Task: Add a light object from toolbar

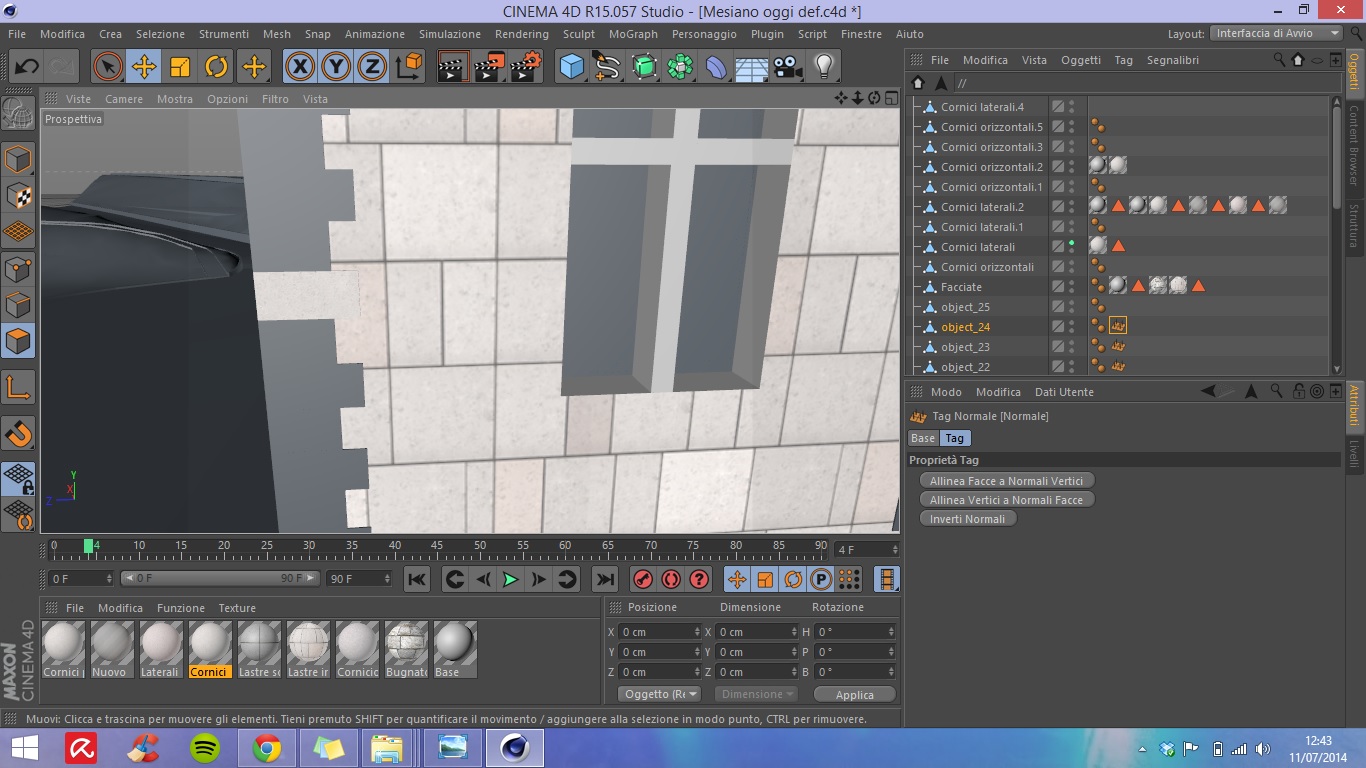Action: point(823,67)
